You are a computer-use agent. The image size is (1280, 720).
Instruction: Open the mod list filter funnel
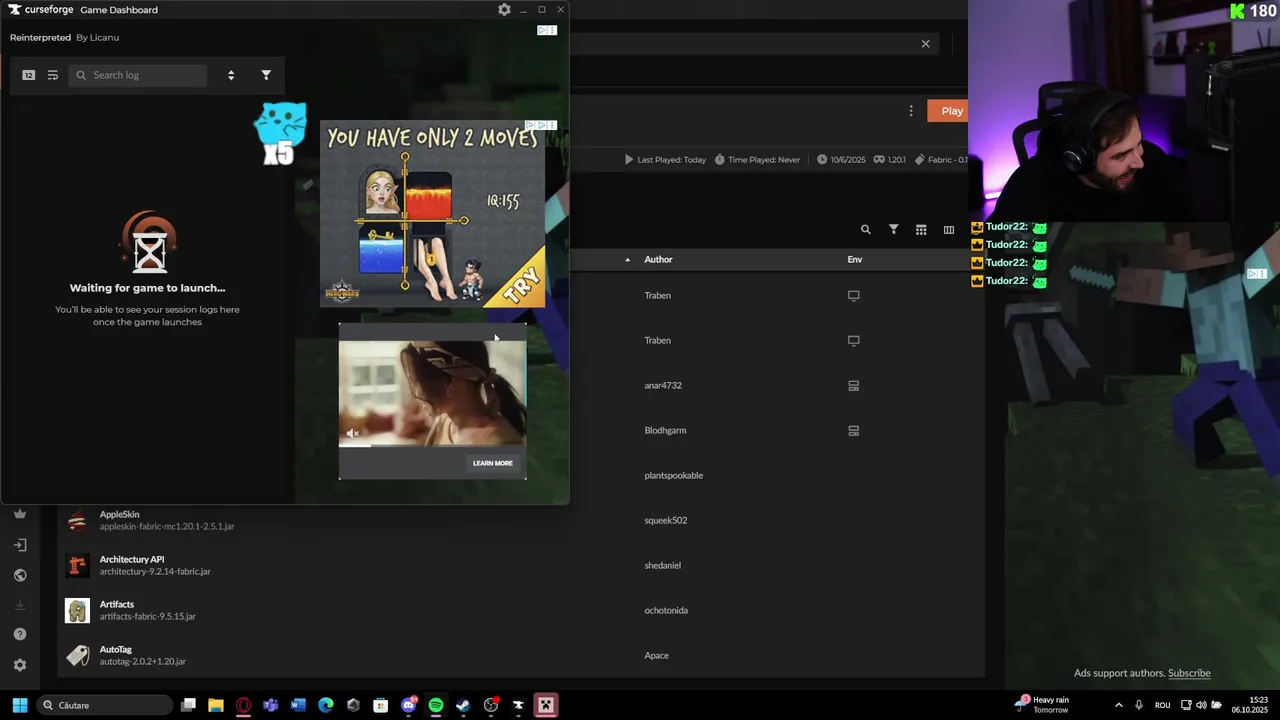[894, 230]
